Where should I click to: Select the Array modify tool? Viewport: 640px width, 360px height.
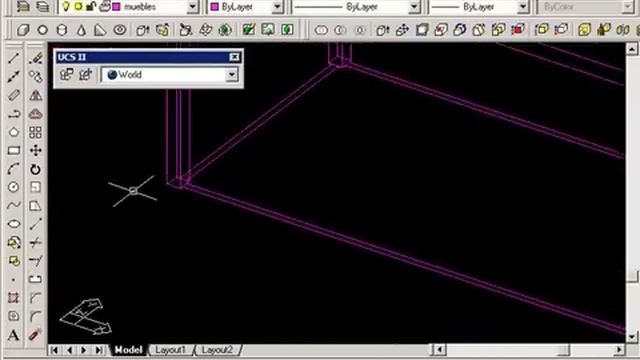click(x=36, y=132)
